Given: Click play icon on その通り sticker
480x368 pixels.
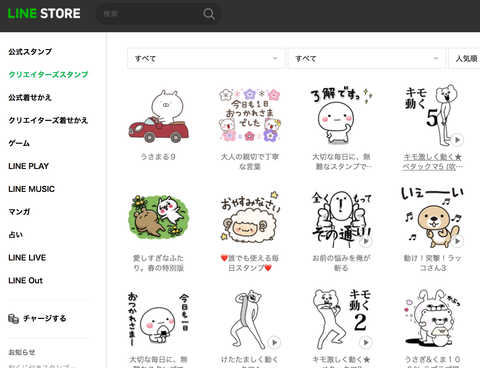Looking at the screenshot, I should pyautogui.click(x=366, y=241).
